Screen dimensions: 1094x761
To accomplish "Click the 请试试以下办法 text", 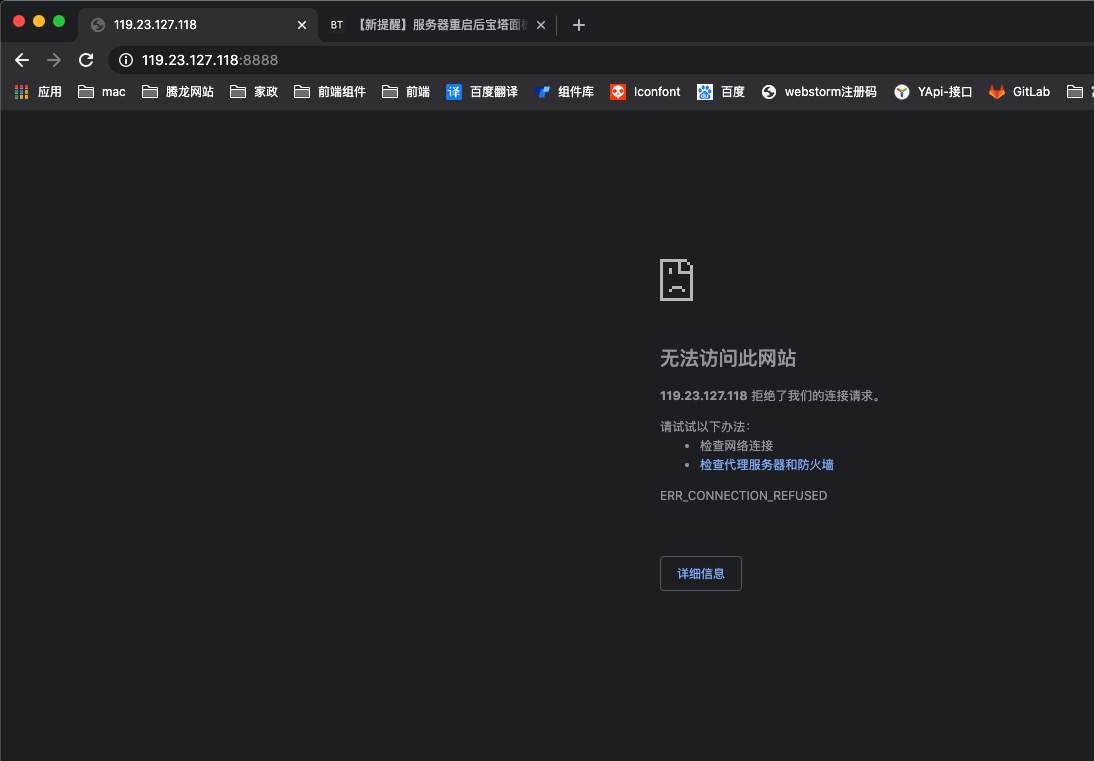I will [705, 427].
